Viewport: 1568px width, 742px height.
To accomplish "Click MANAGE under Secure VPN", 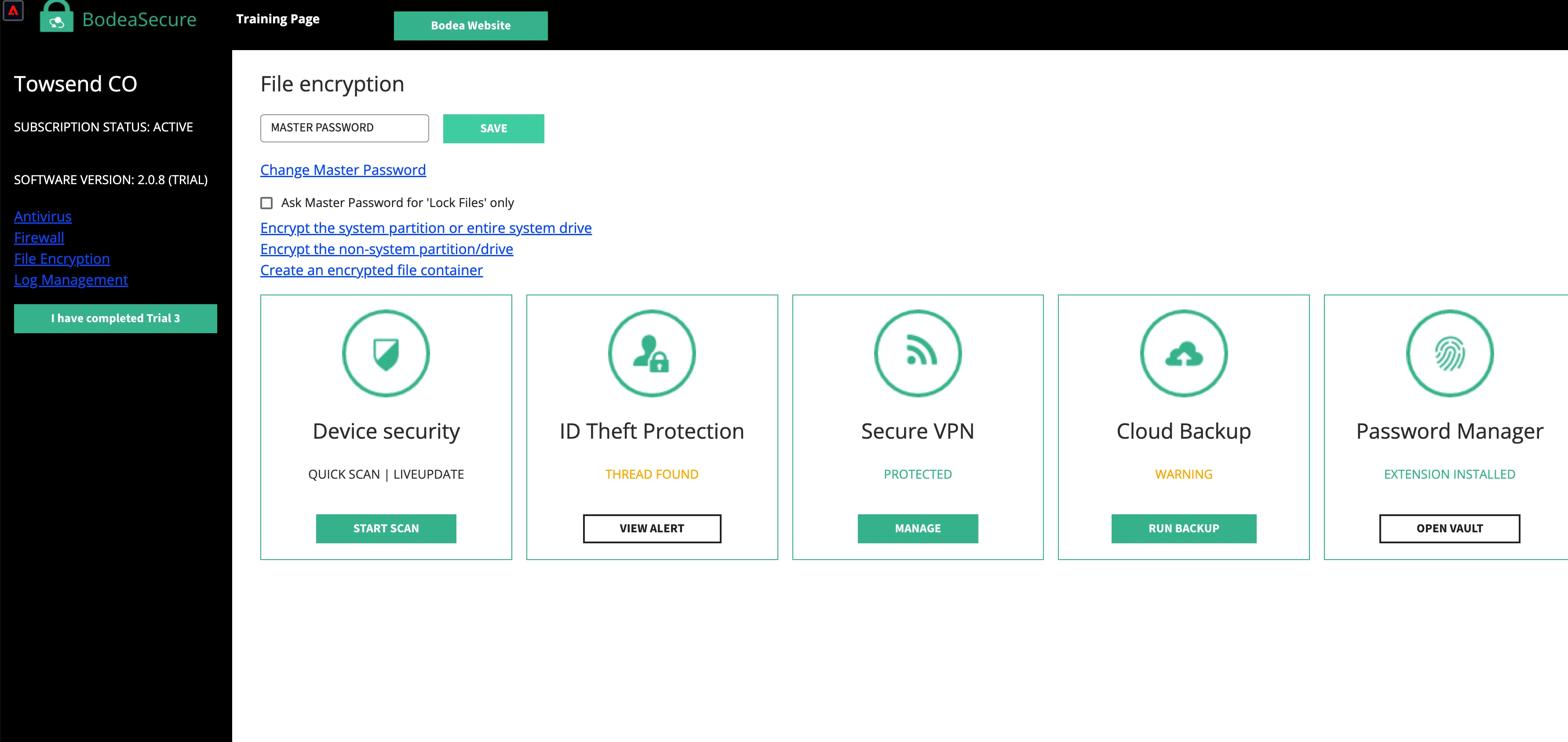I will click(918, 528).
